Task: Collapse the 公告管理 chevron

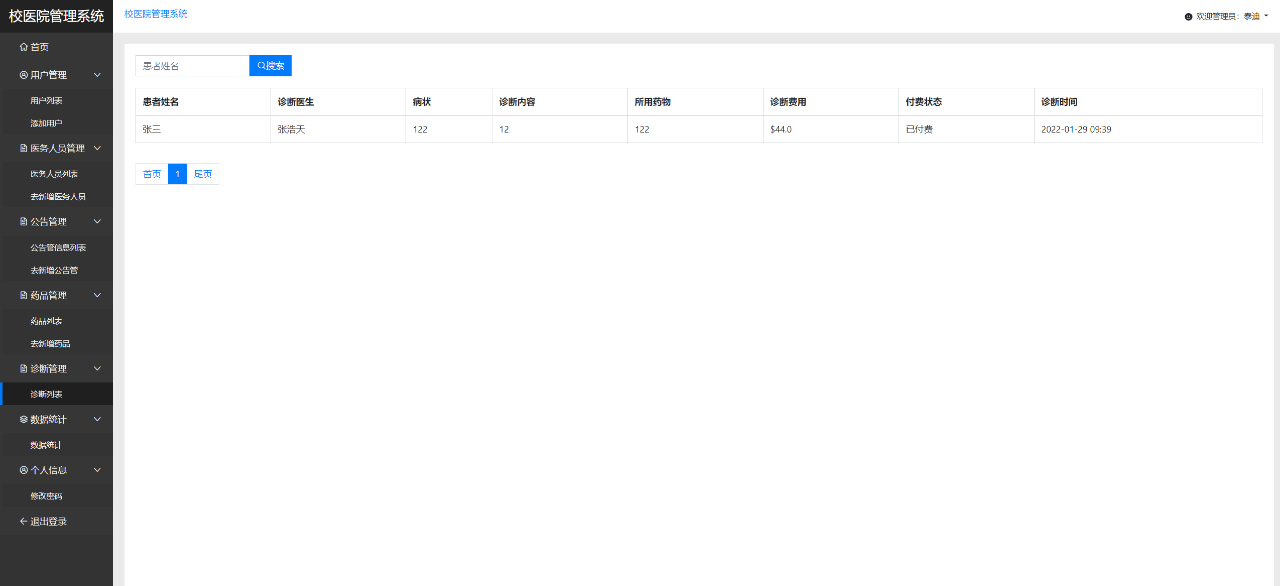Action: pyautogui.click(x=97, y=222)
